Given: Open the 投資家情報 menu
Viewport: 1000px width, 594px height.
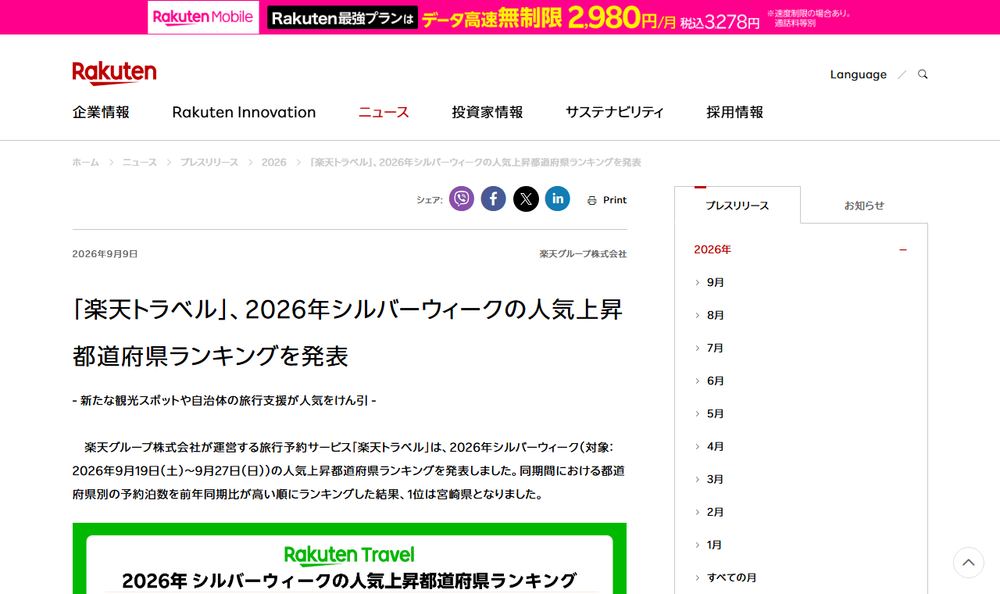Looking at the screenshot, I should pyautogui.click(x=487, y=112).
